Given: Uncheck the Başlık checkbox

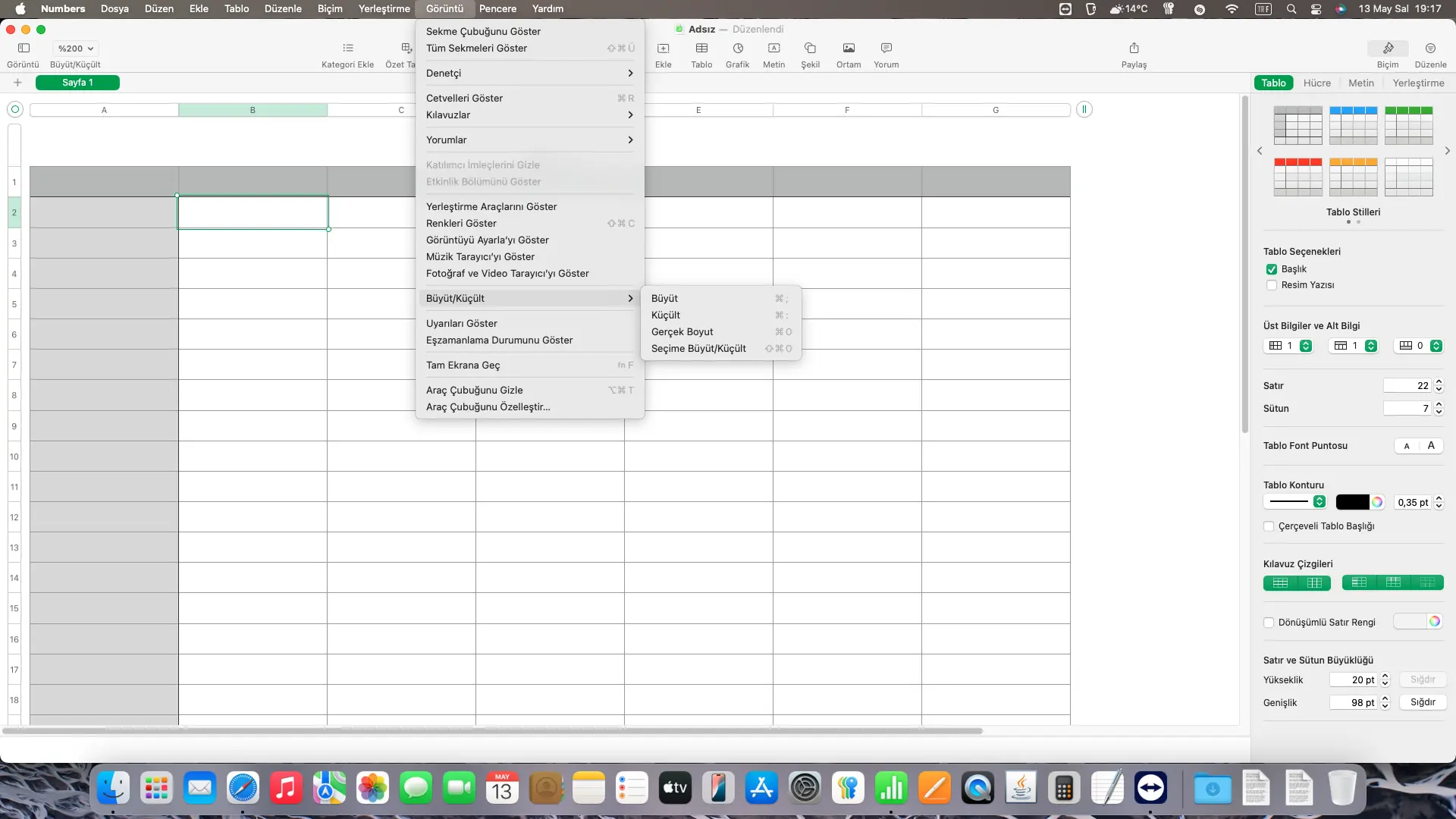Looking at the screenshot, I should 1272,269.
